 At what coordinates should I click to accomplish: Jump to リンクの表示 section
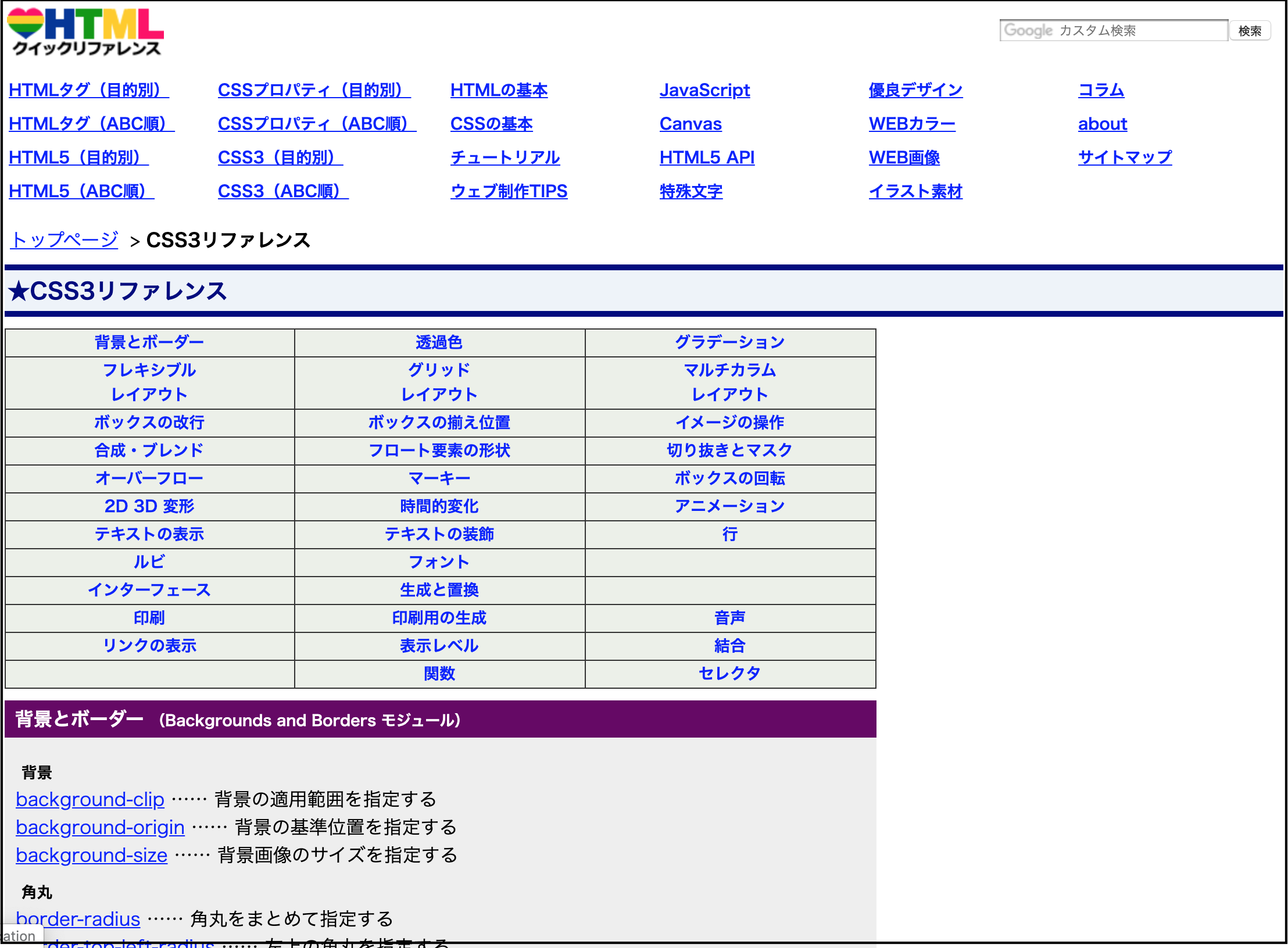point(149,646)
